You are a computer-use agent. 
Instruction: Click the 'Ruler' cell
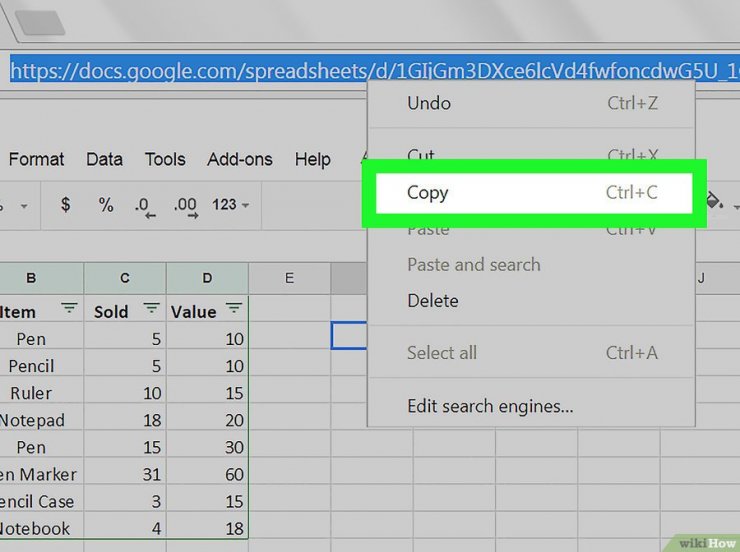(x=42, y=393)
